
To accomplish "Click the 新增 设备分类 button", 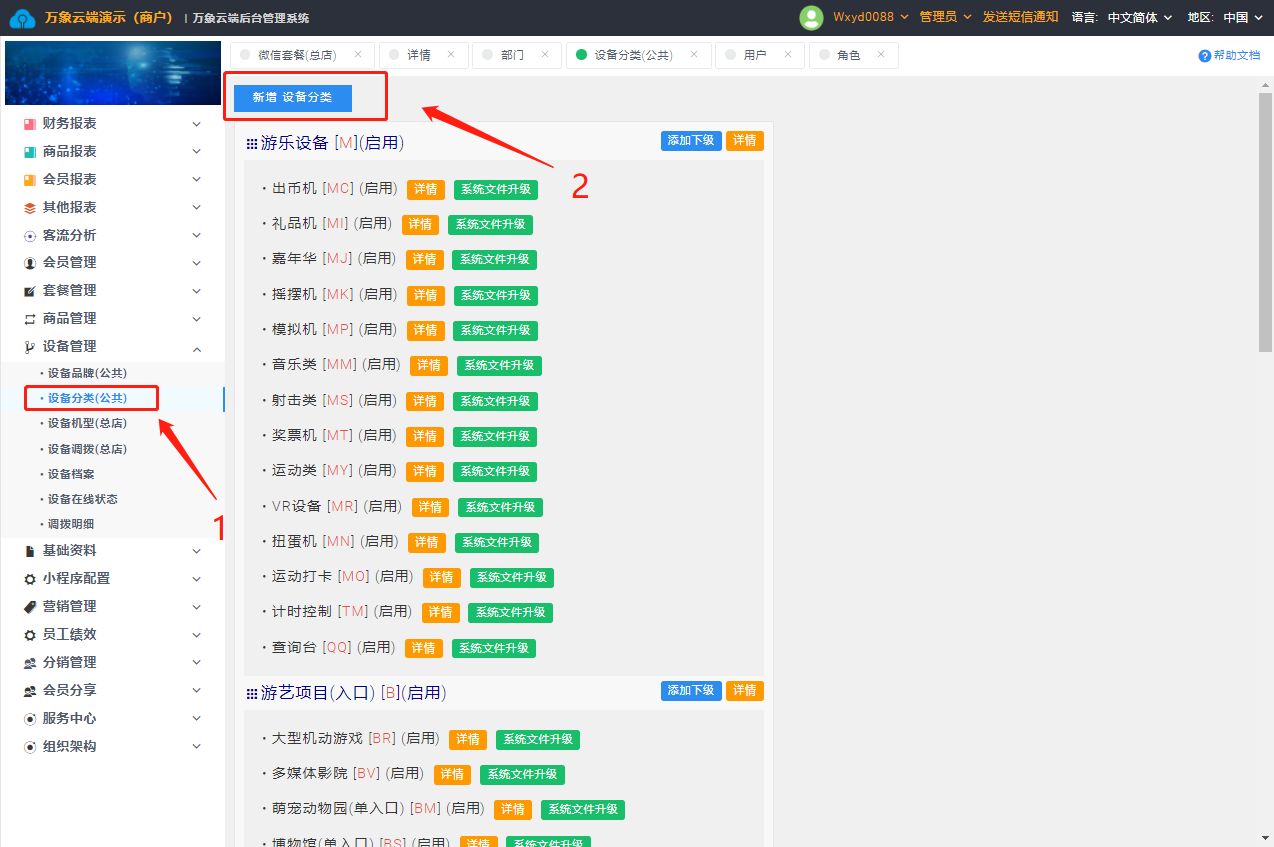I will tap(293, 97).
